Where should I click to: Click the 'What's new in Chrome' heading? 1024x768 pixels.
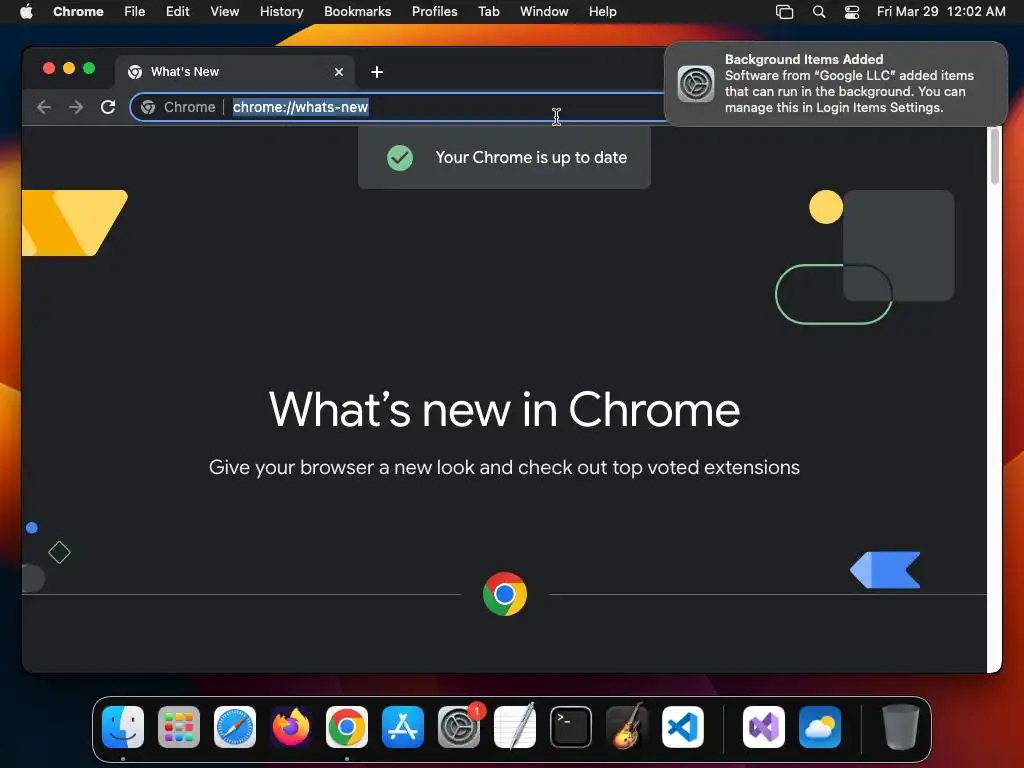504,410
